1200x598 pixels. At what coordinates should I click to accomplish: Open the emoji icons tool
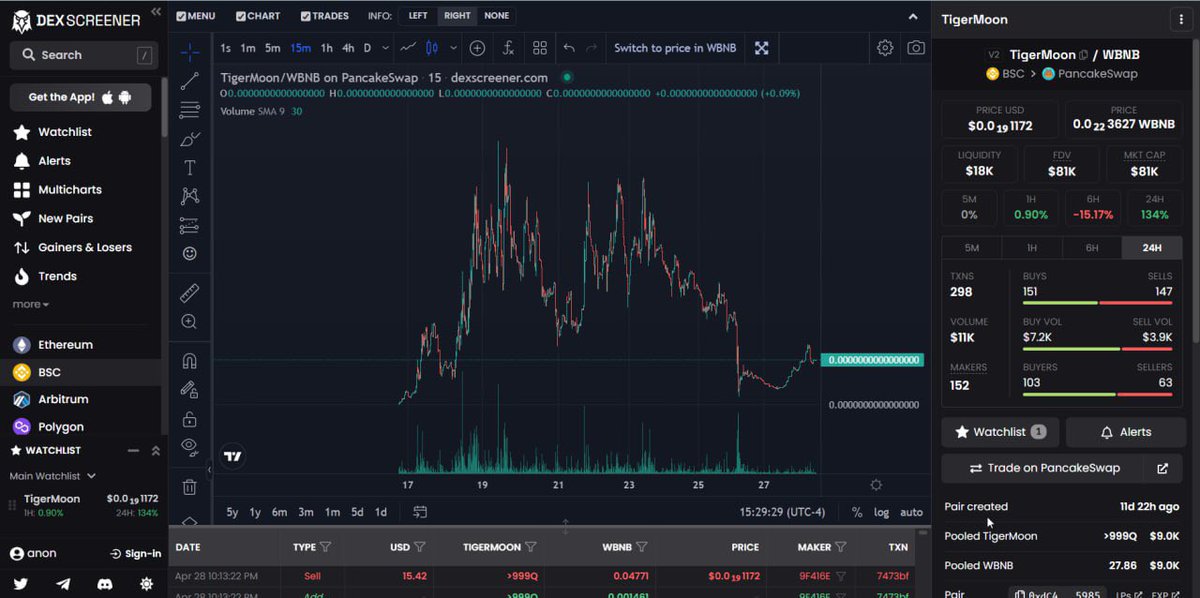189,254
